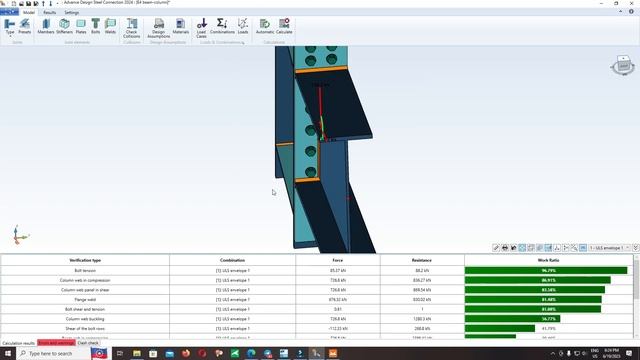
Task: Click the new document icon in title bar
Action: tap(14, 3)
